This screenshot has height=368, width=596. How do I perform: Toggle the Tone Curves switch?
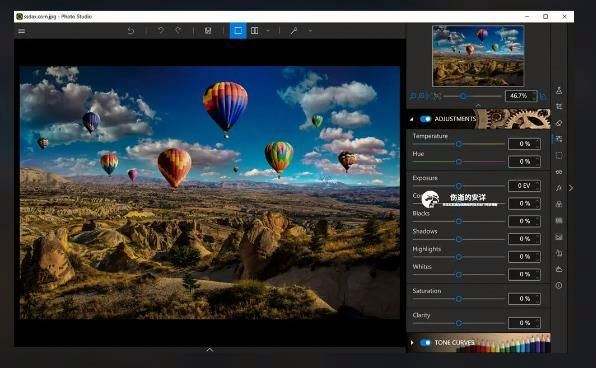425,343
